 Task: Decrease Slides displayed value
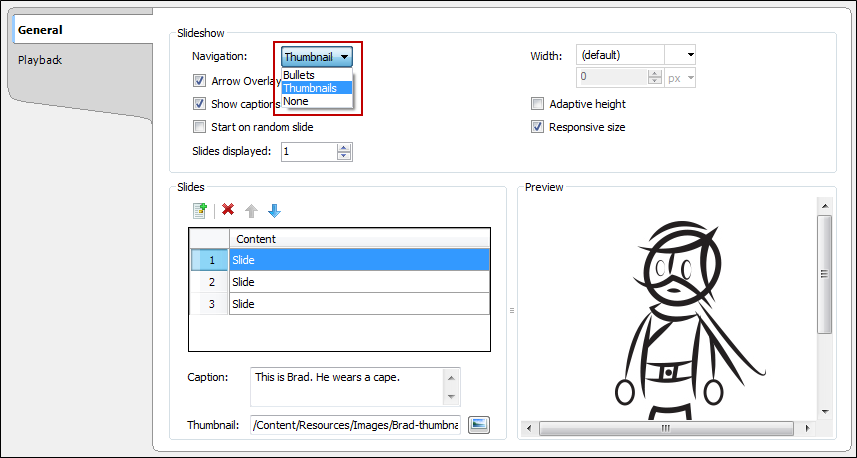[344, 156]
